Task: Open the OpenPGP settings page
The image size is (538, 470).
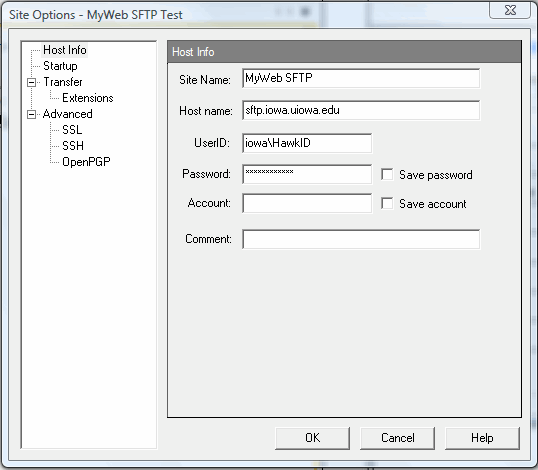Action: [86, 162]
